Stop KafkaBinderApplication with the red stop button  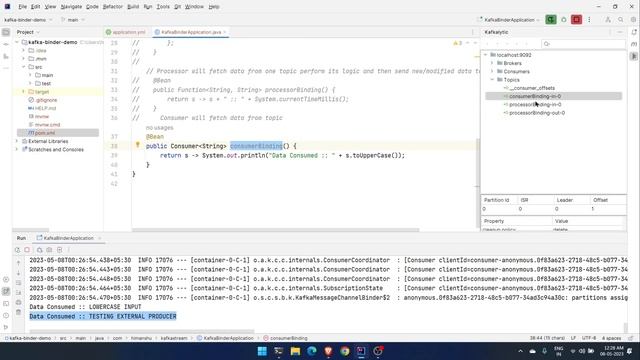[x=576, y=20]
